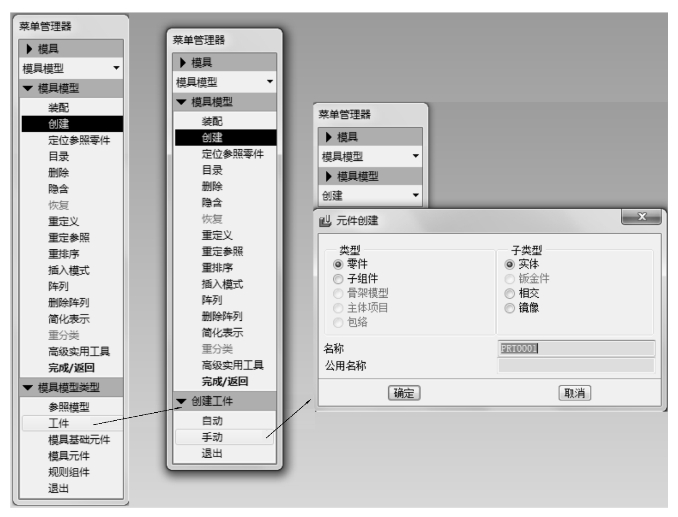678x517 pixels.
Task: Select 规则组件 model type
Action: [x=69, y=472]
